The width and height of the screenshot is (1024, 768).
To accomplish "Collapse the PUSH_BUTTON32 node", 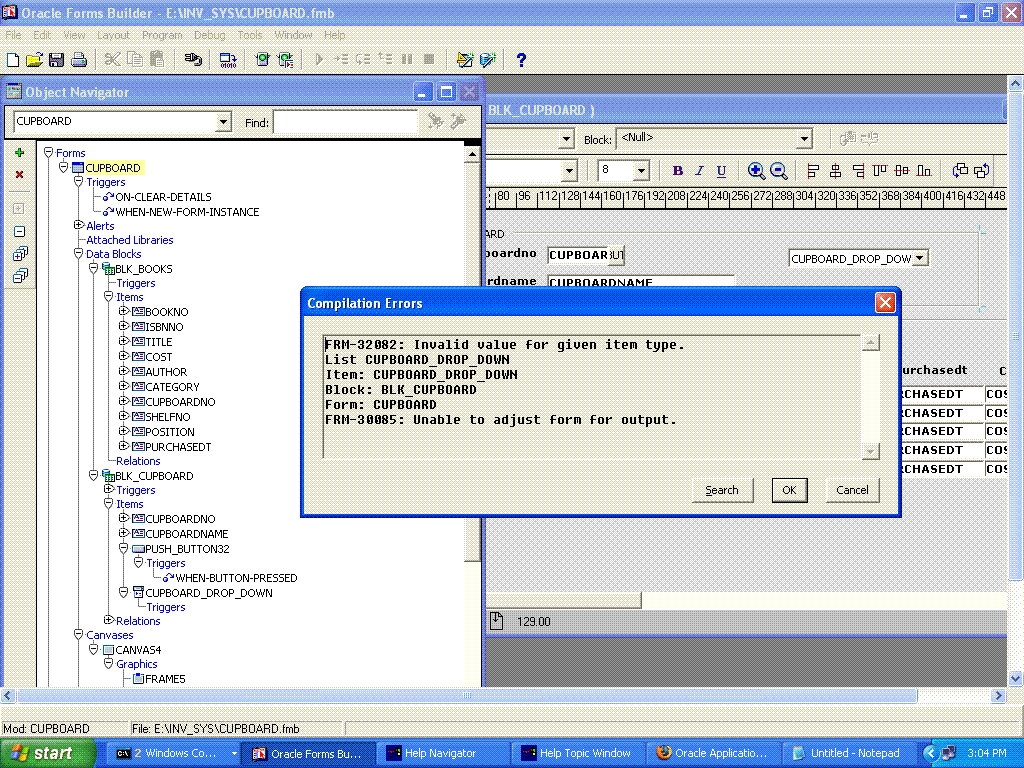I will [x=123, y=549].
